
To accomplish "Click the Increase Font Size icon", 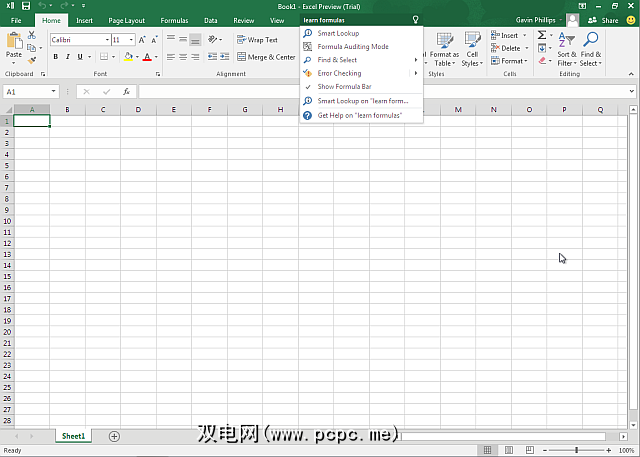I will [x=144, y=40].
